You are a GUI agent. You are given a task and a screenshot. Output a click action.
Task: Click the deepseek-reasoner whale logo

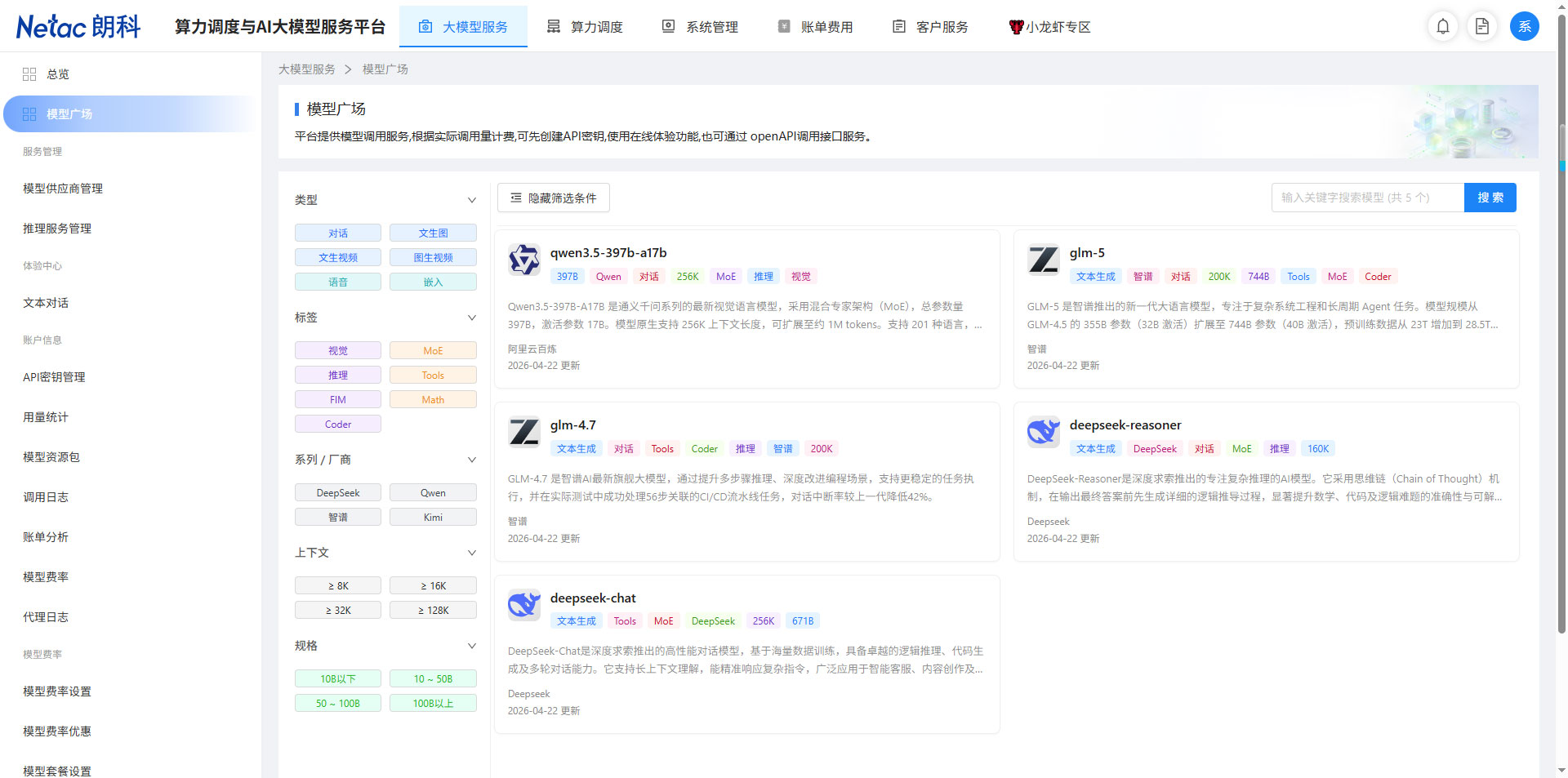click(1044, 432)
